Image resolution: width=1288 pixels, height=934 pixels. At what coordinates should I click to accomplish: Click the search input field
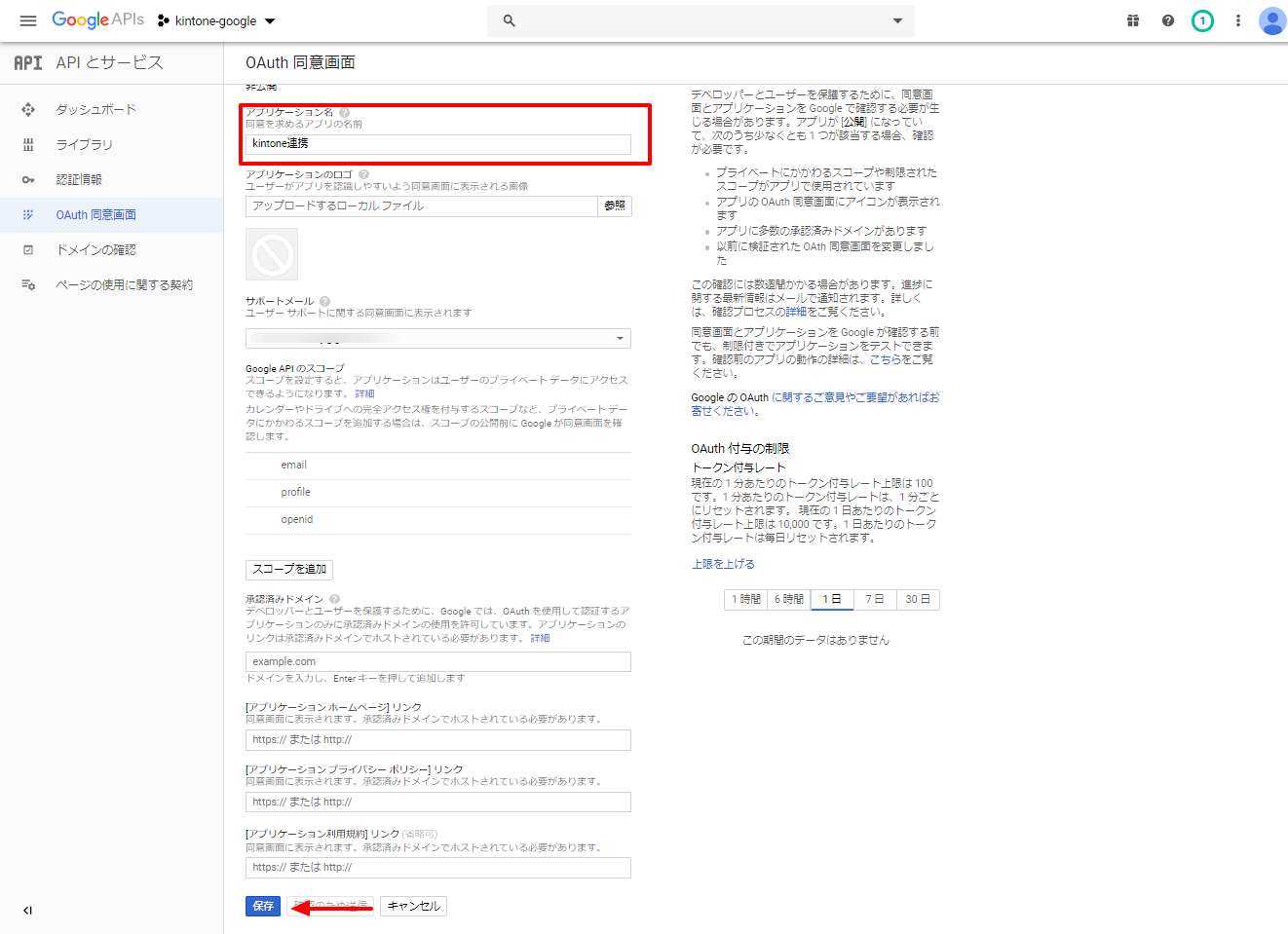pos(701,20)
